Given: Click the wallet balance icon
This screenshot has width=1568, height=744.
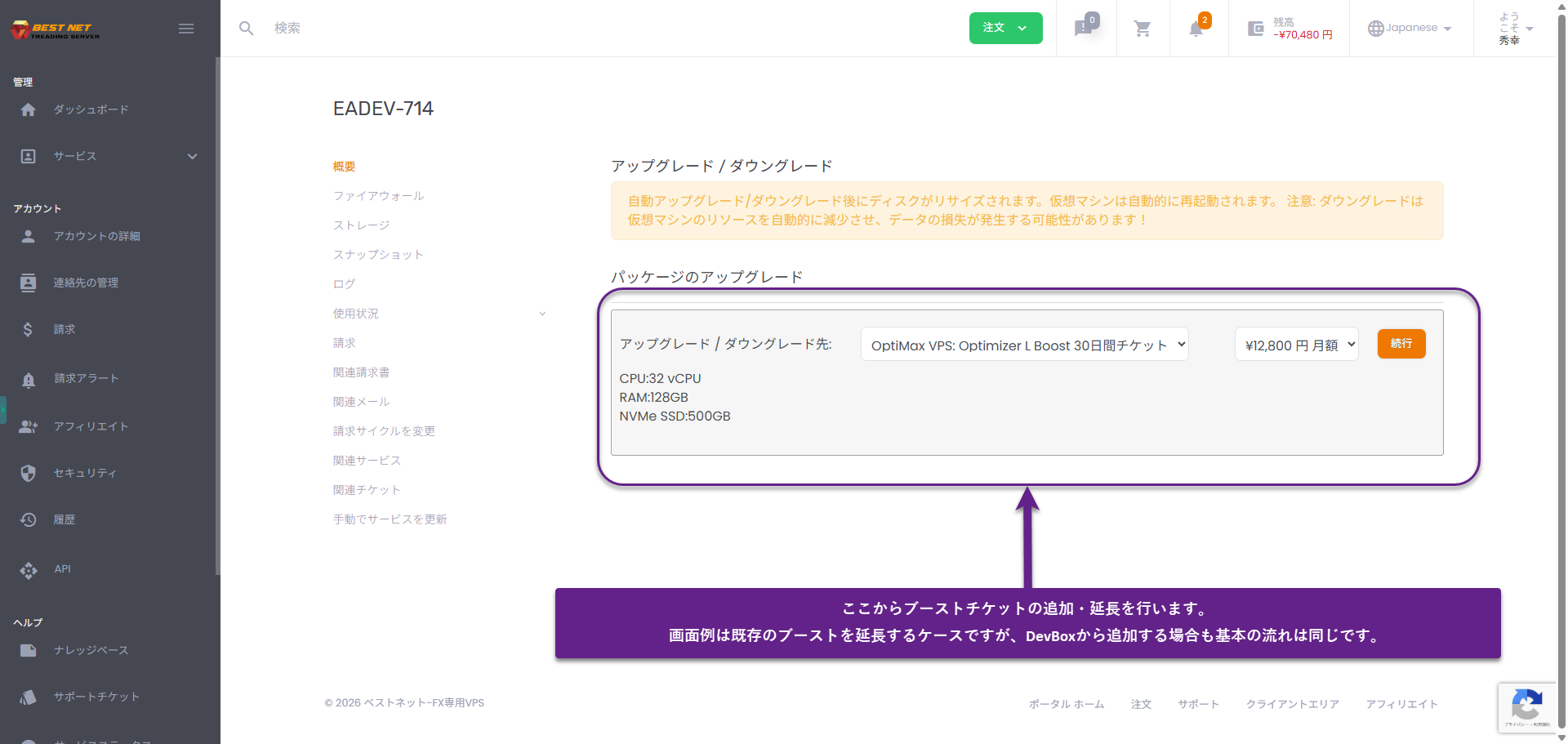Looking at the screenshot, I should [1255, 29].
